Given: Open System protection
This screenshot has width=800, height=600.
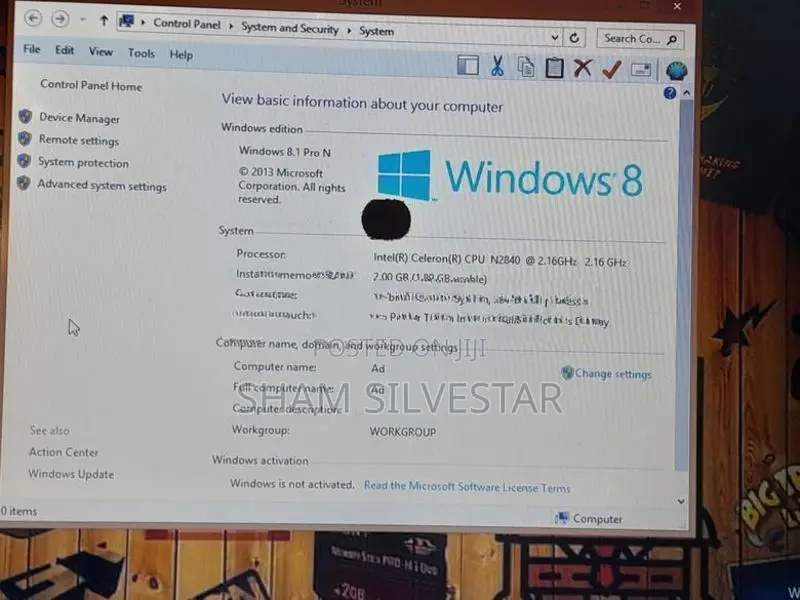Looking at the screenshot, I should pos(84,162).
